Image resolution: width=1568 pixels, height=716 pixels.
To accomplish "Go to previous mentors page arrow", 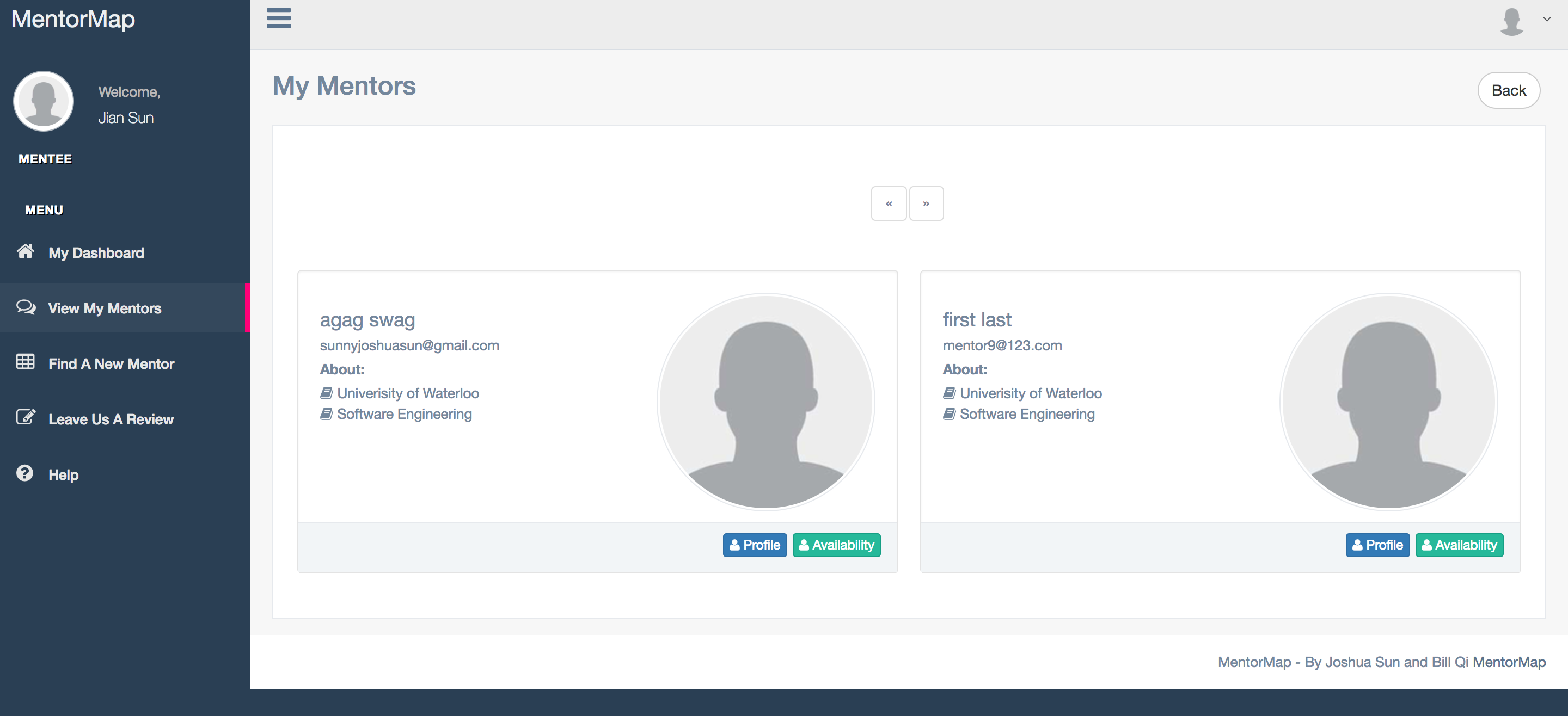I will [x=889, y=204].
